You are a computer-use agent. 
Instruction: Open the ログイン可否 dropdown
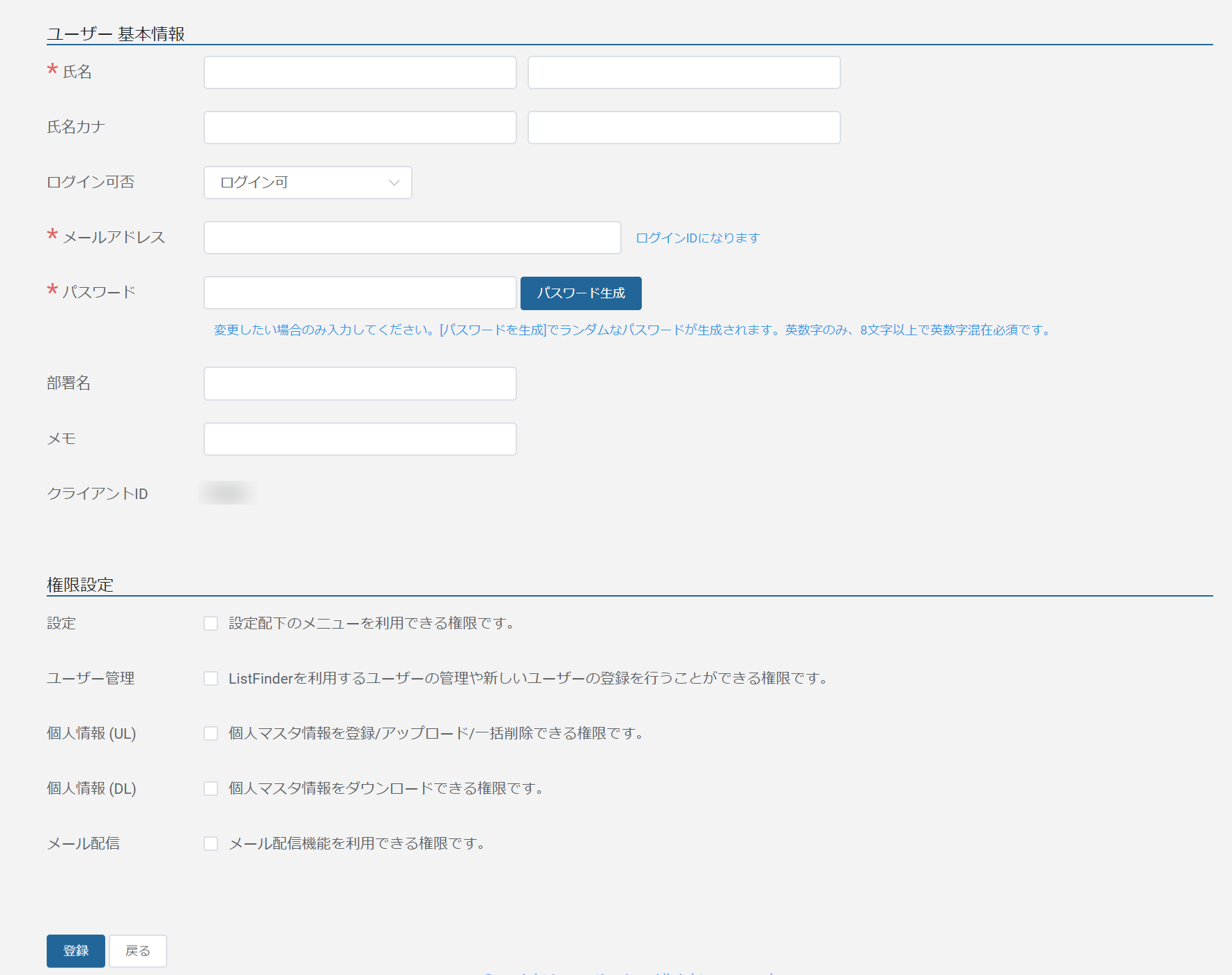[x=307, y=183]
